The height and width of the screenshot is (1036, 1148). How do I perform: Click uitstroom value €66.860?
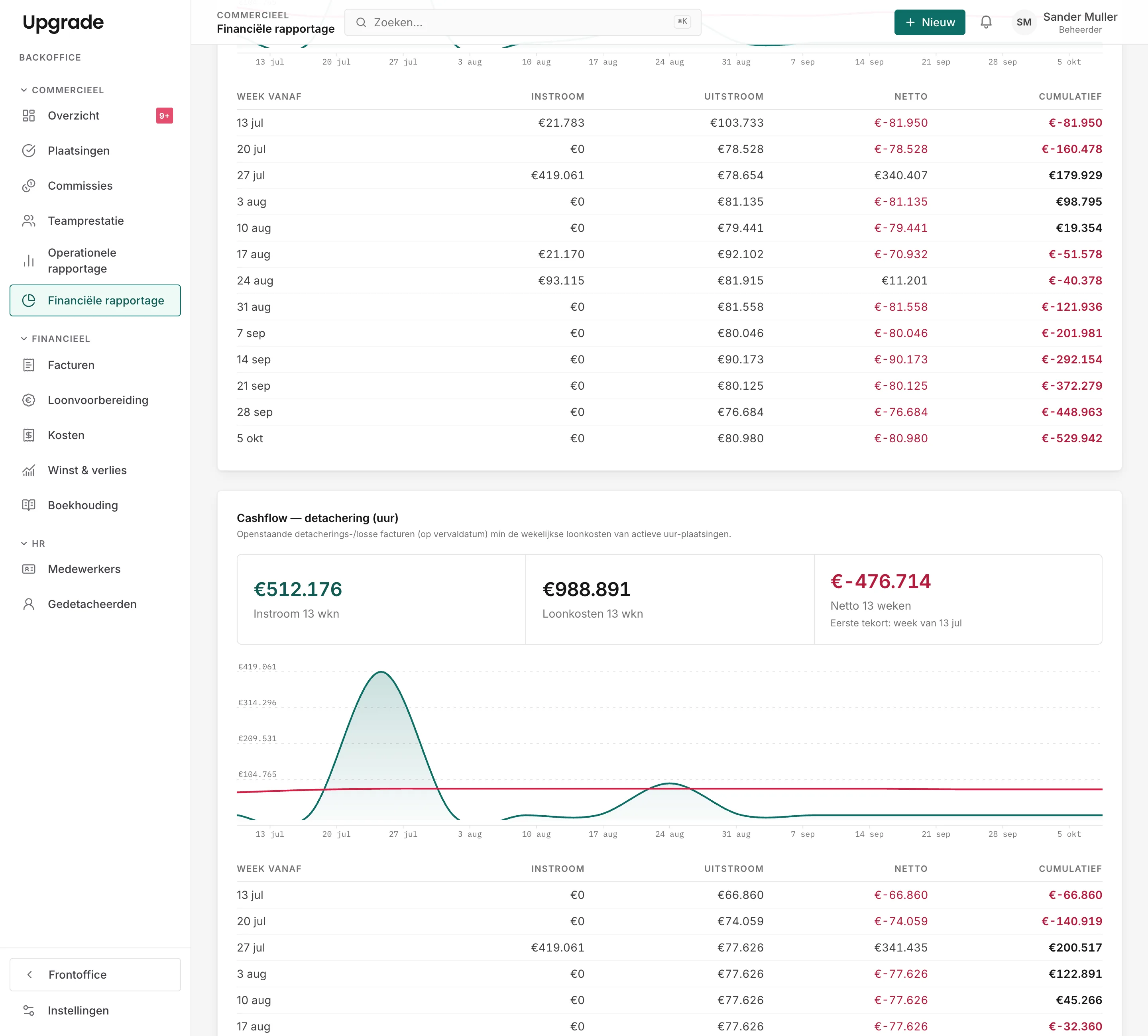[740, 895]
